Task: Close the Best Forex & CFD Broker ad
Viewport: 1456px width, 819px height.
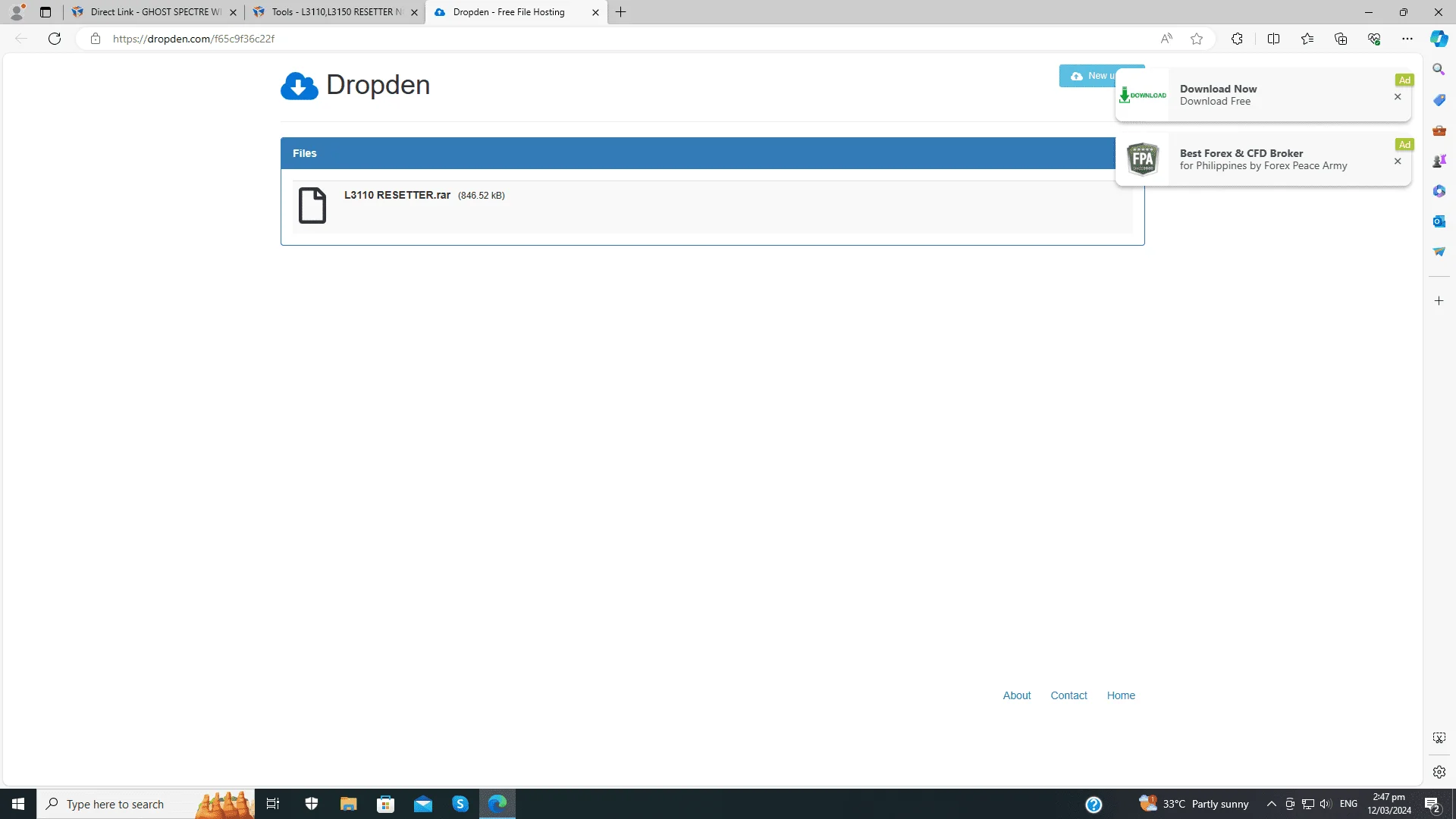Action: [x=1398, y=162]
